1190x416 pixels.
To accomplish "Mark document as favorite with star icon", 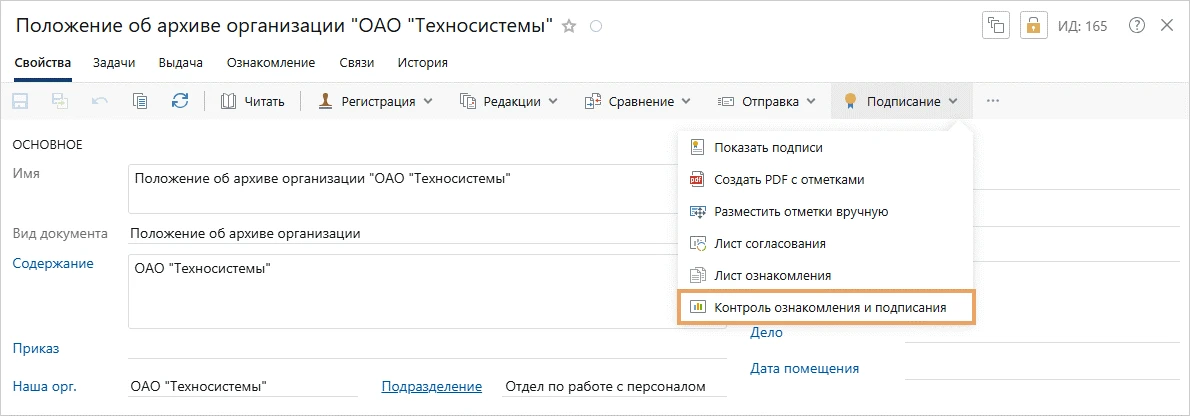I will click(569, 27).
